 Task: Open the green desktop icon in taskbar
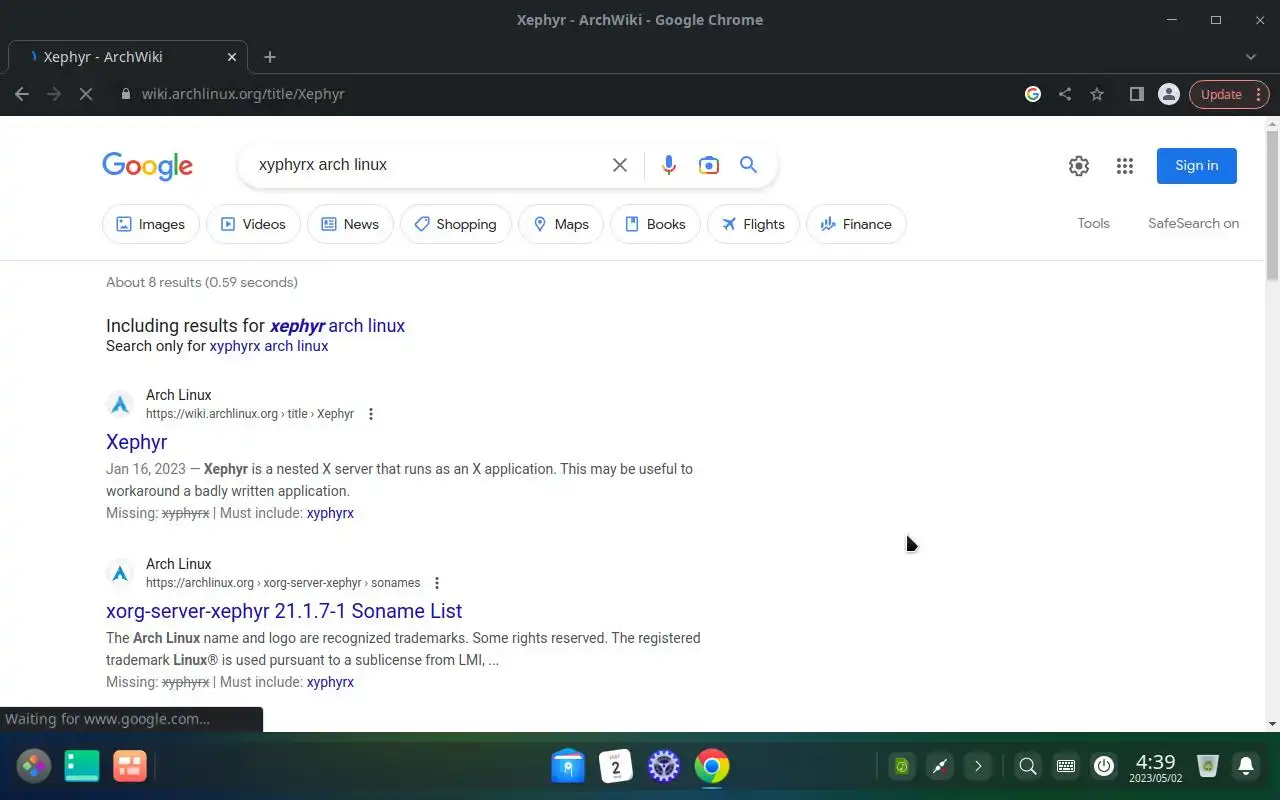coord(82,766)
